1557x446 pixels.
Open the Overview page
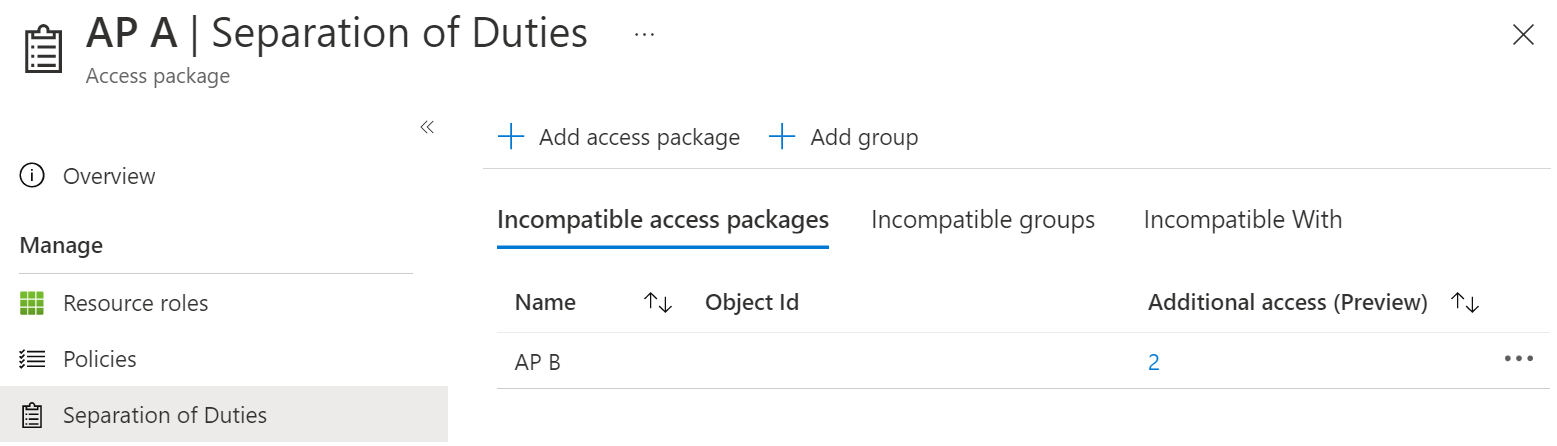pyautogui.click(x=109, y=176)
